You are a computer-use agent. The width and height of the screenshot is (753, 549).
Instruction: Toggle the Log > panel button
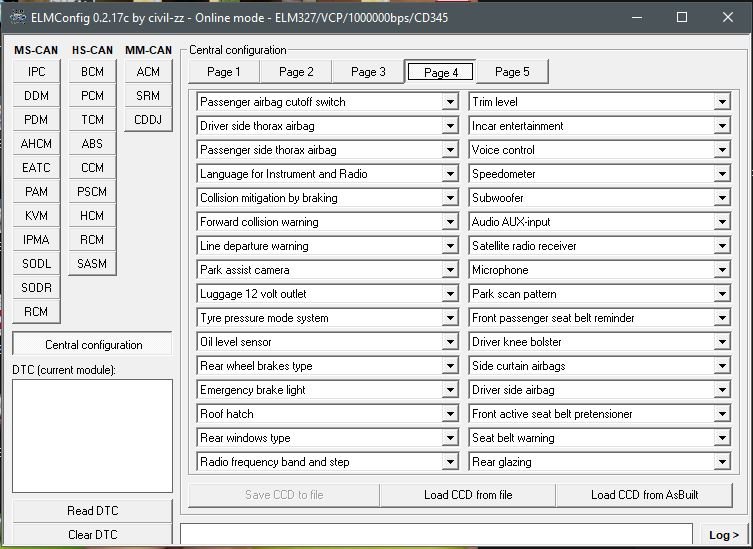[x=724, y=535]
